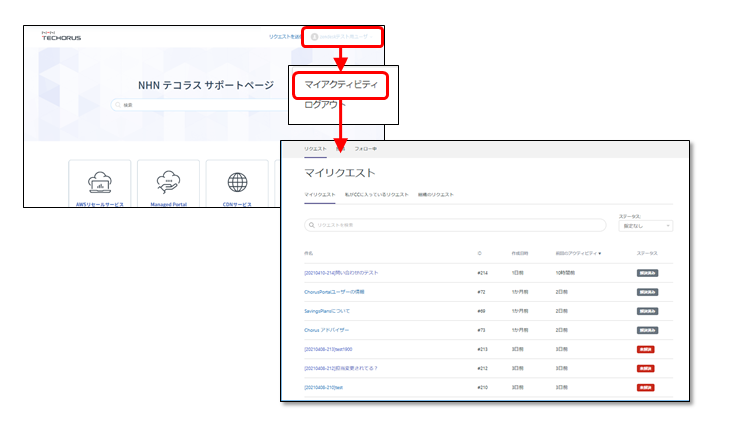The height and width of the screenshot is (422, 750).
Task: Click the red status badge for #212
Action: [x=646, y=368]
